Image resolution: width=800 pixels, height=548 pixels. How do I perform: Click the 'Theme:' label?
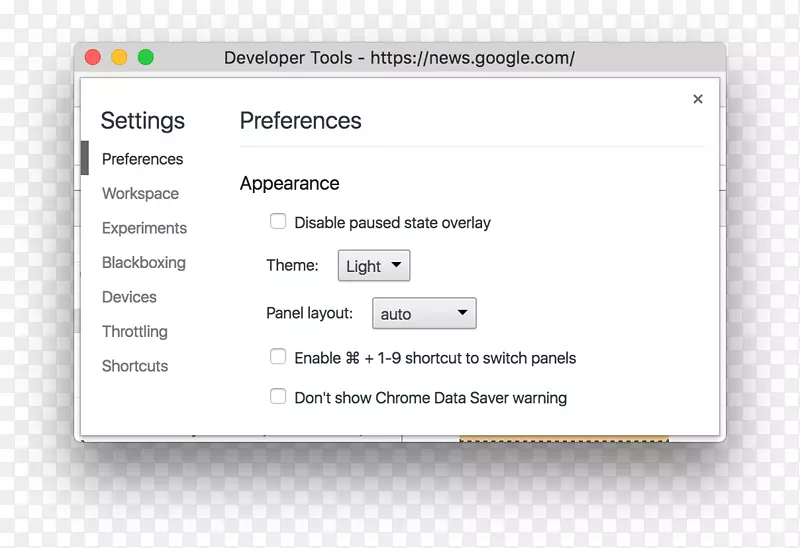(292, 265)
